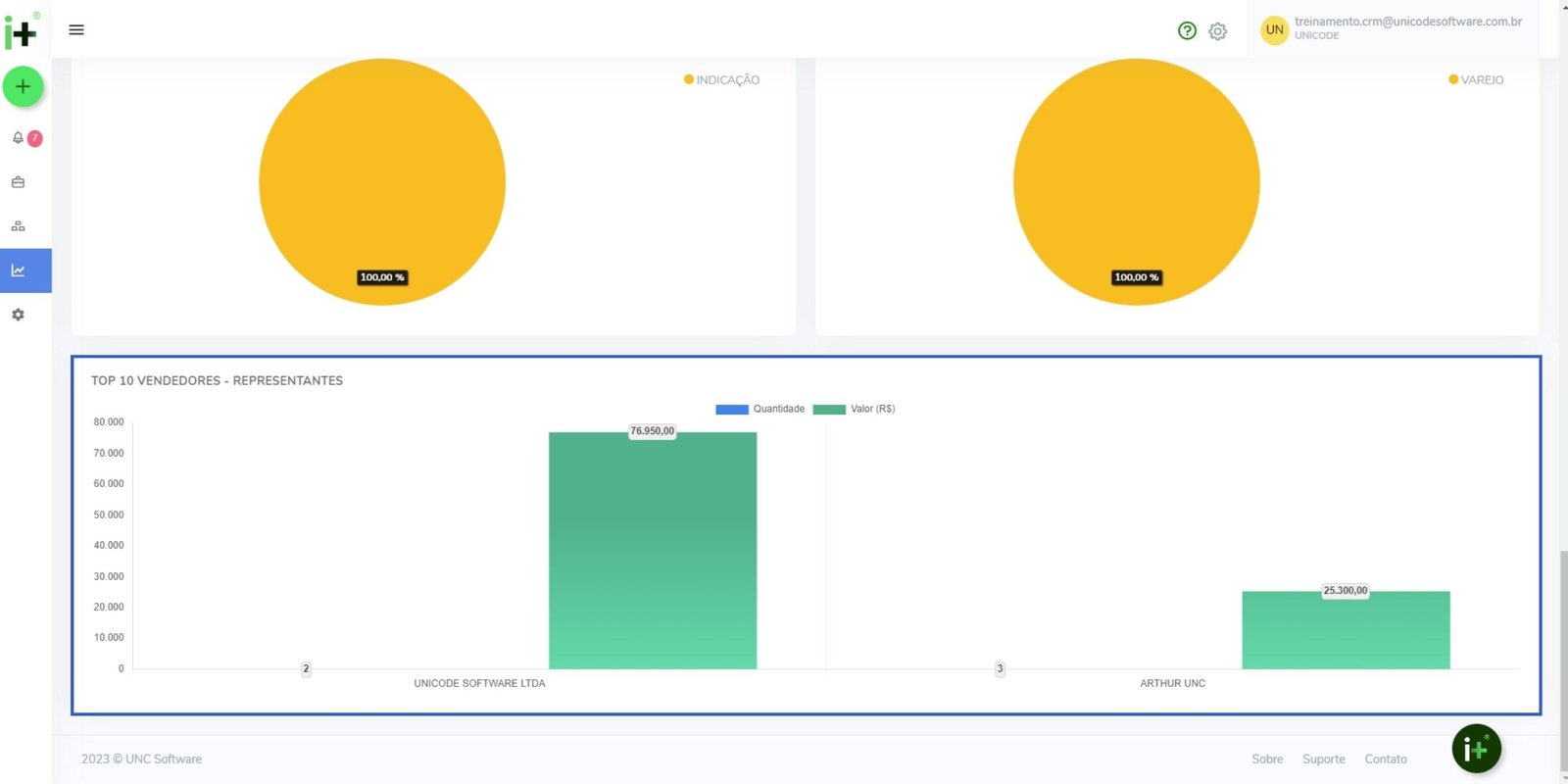Open the top bar settings gear
Image resolution: width=1568 pixels, height=784 pixels.
(1217, 31)
